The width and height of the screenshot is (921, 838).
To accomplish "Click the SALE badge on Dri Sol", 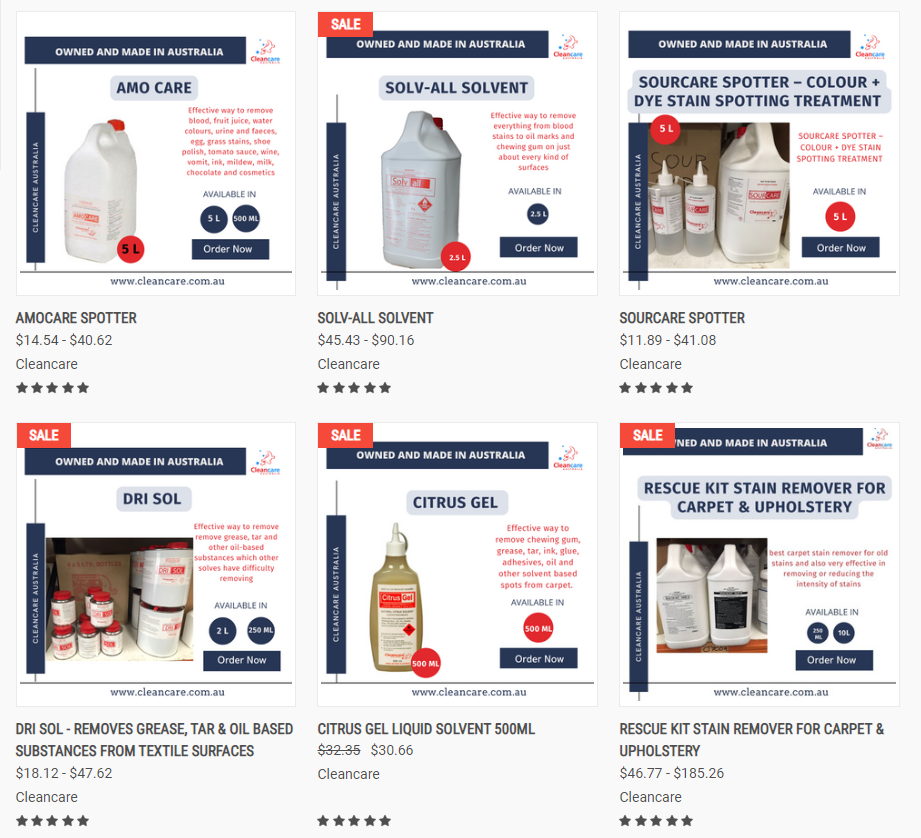I will point(43,435).
